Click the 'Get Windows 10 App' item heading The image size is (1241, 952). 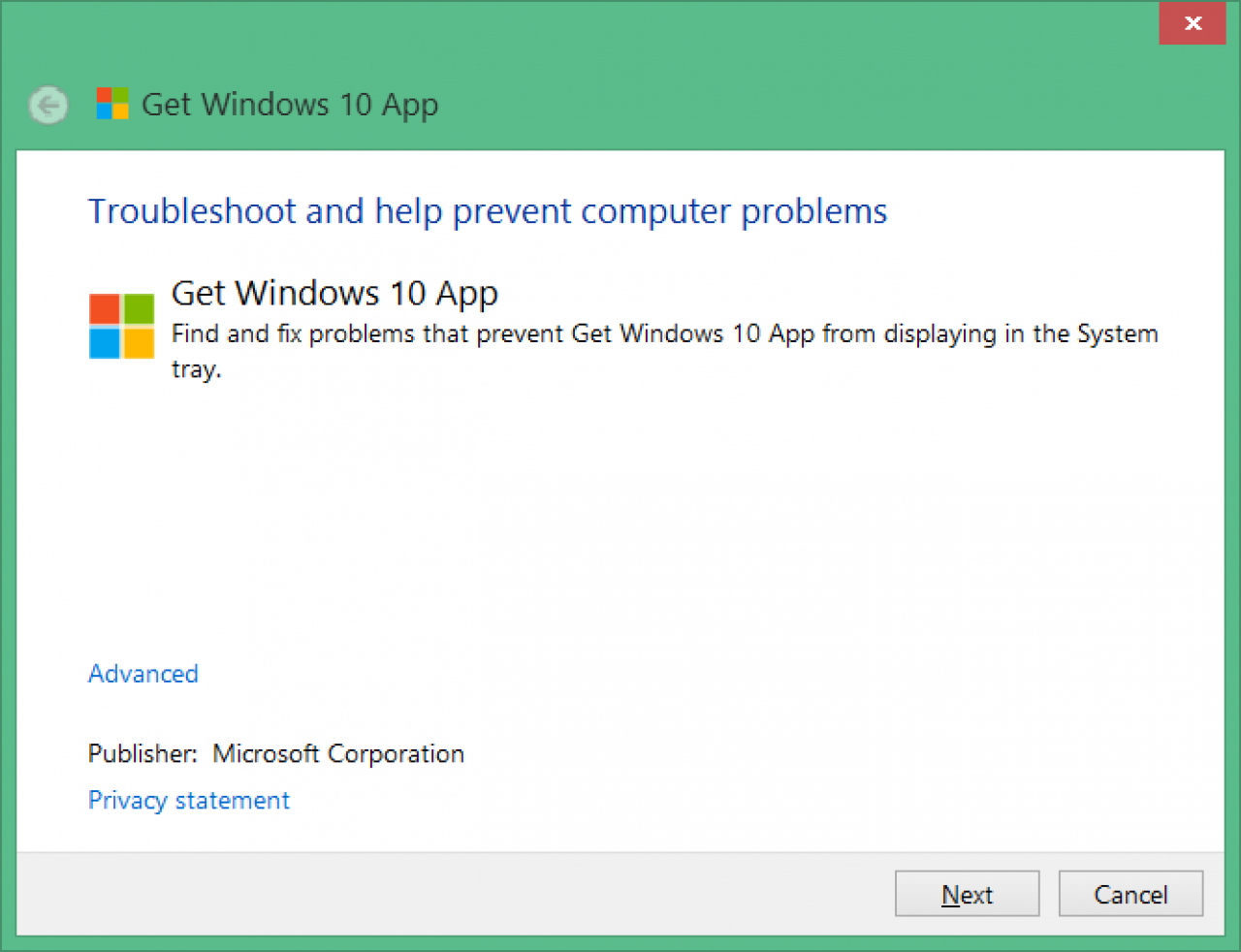tap(334, 293)
